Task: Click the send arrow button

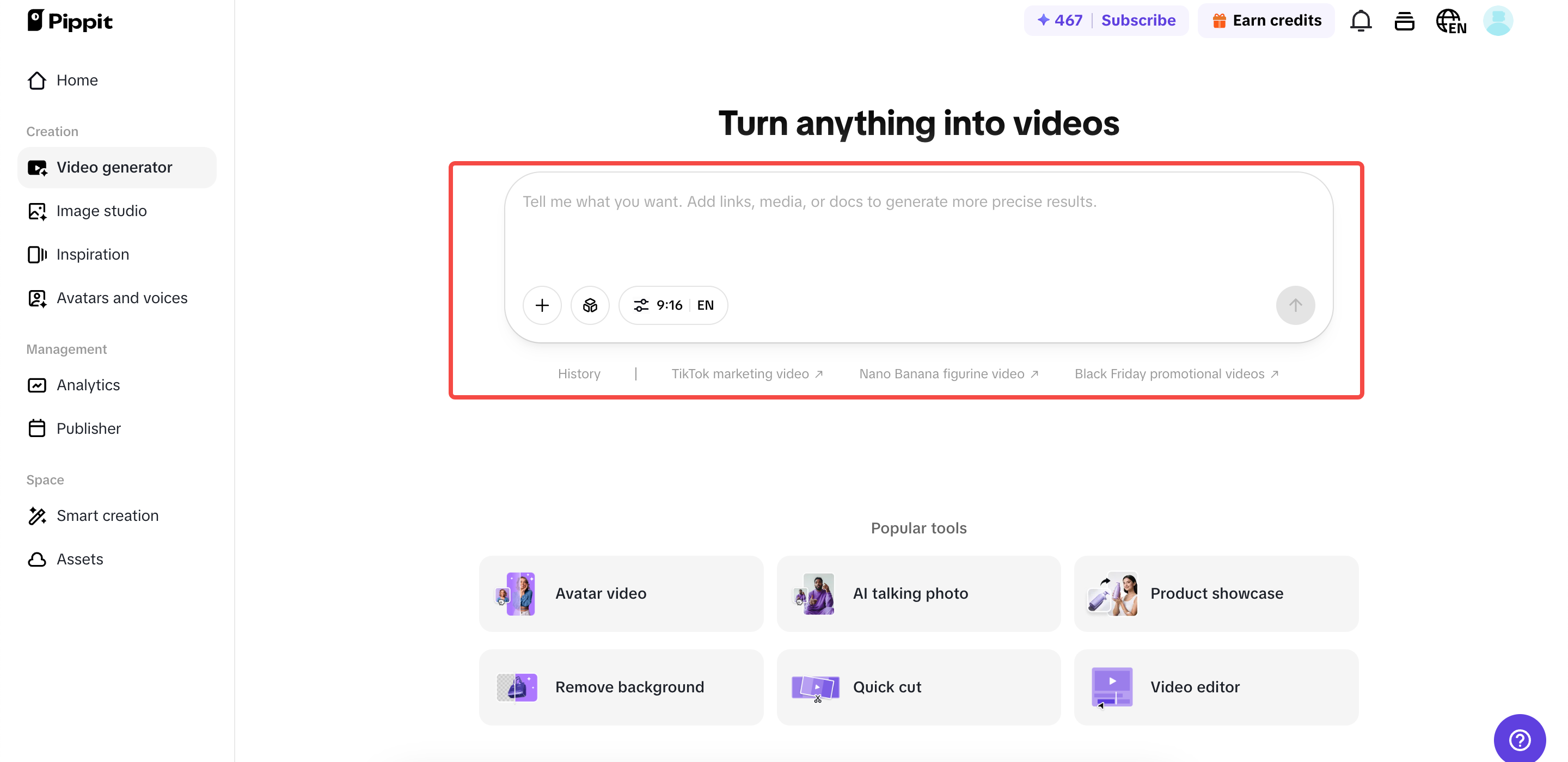Action: click(1295, 305)
